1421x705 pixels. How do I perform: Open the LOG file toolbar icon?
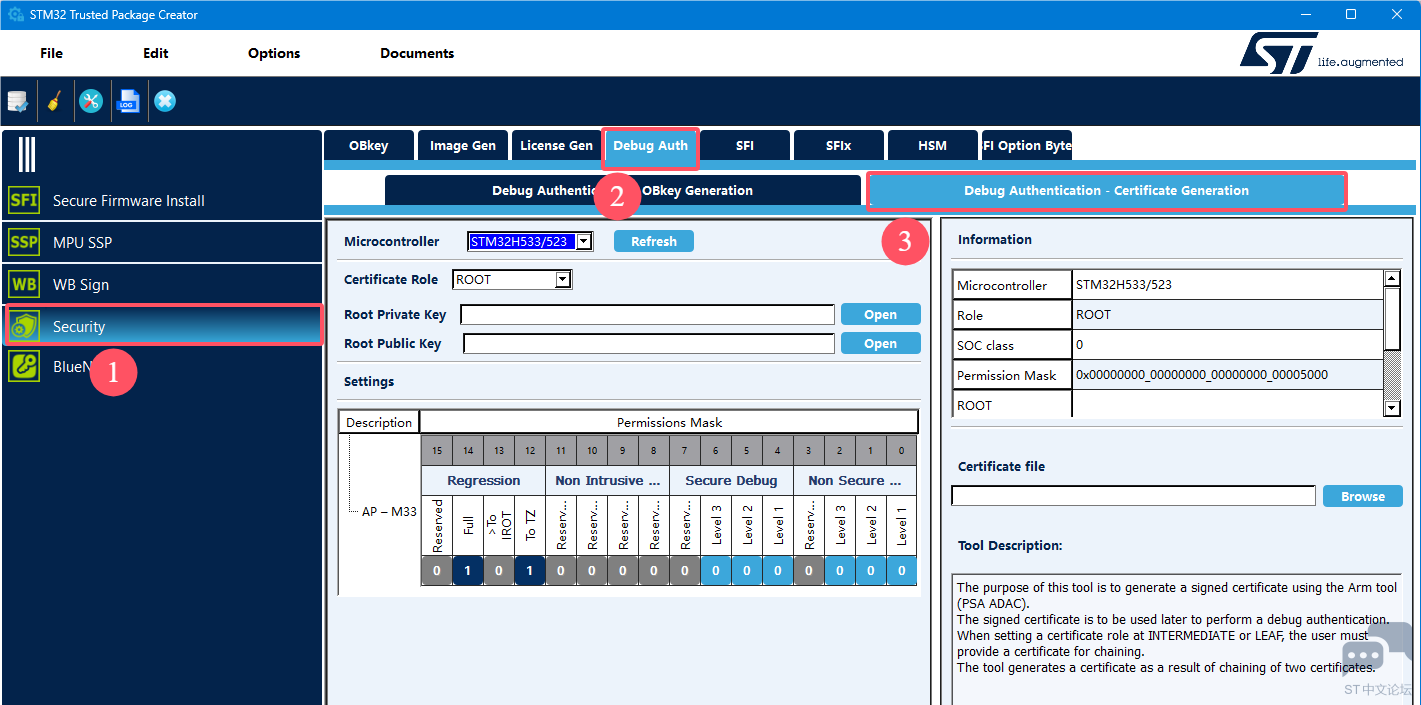128,101
